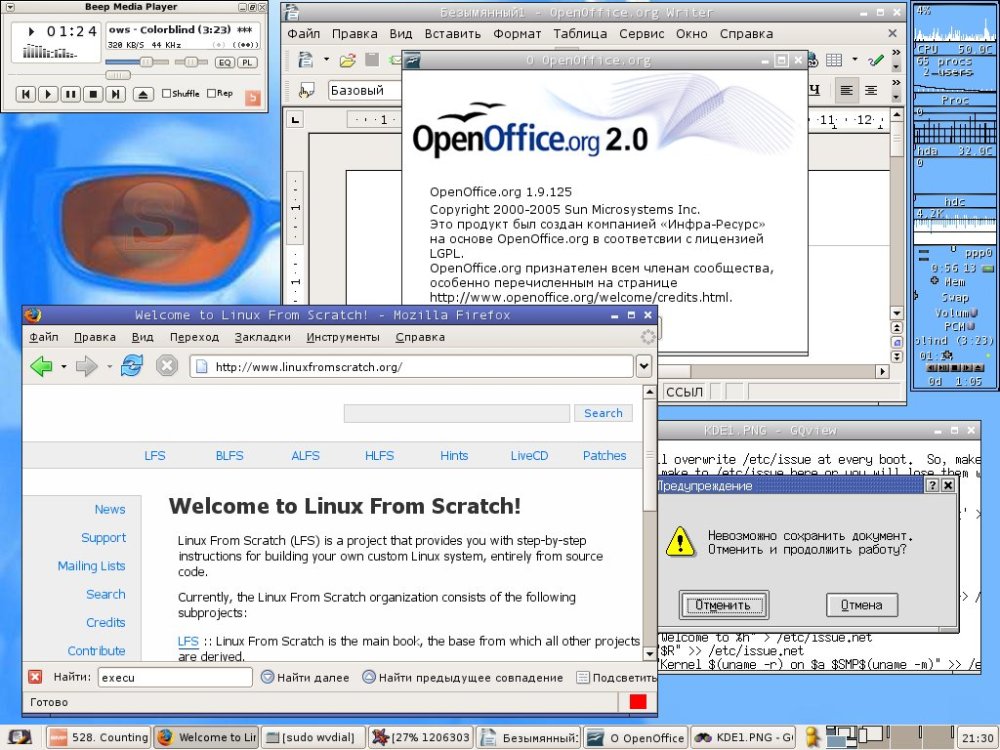Open Firefox Инструменты menu
Image resolution: width=1000 pixels, height=750 pixels.
(x=343, y=337)
